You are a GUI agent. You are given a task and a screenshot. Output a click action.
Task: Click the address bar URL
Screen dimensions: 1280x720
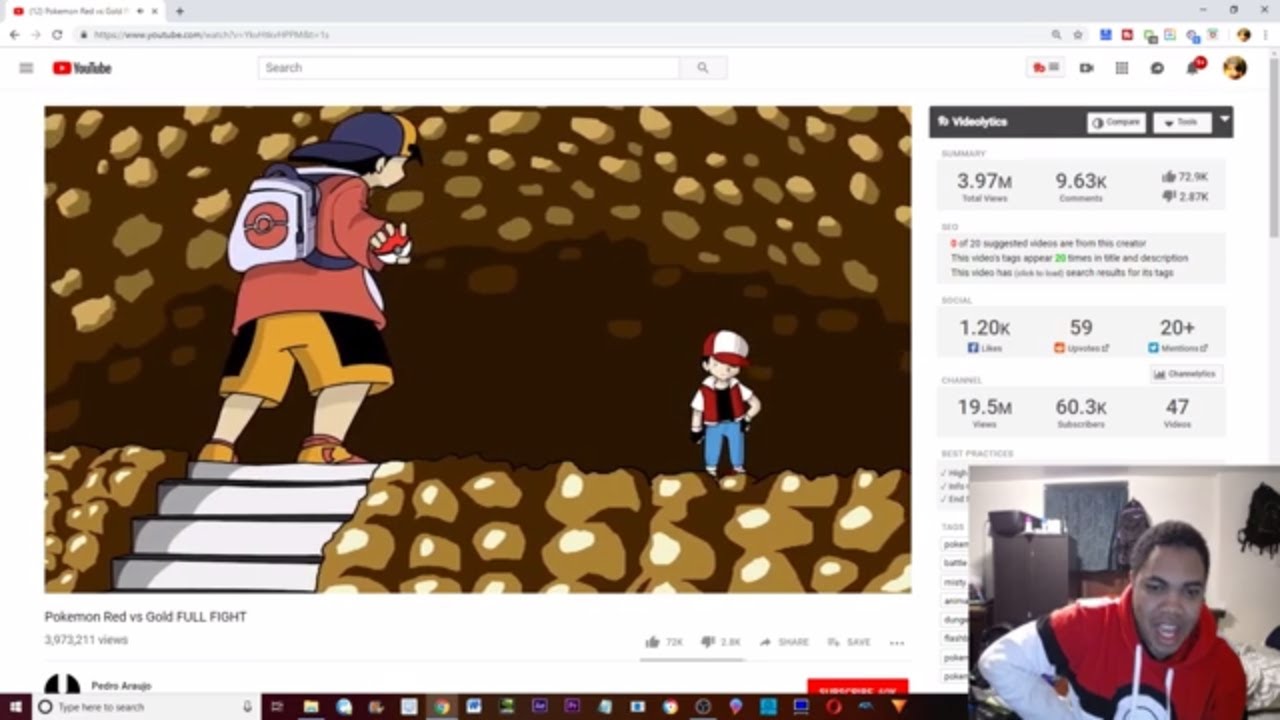212,35
